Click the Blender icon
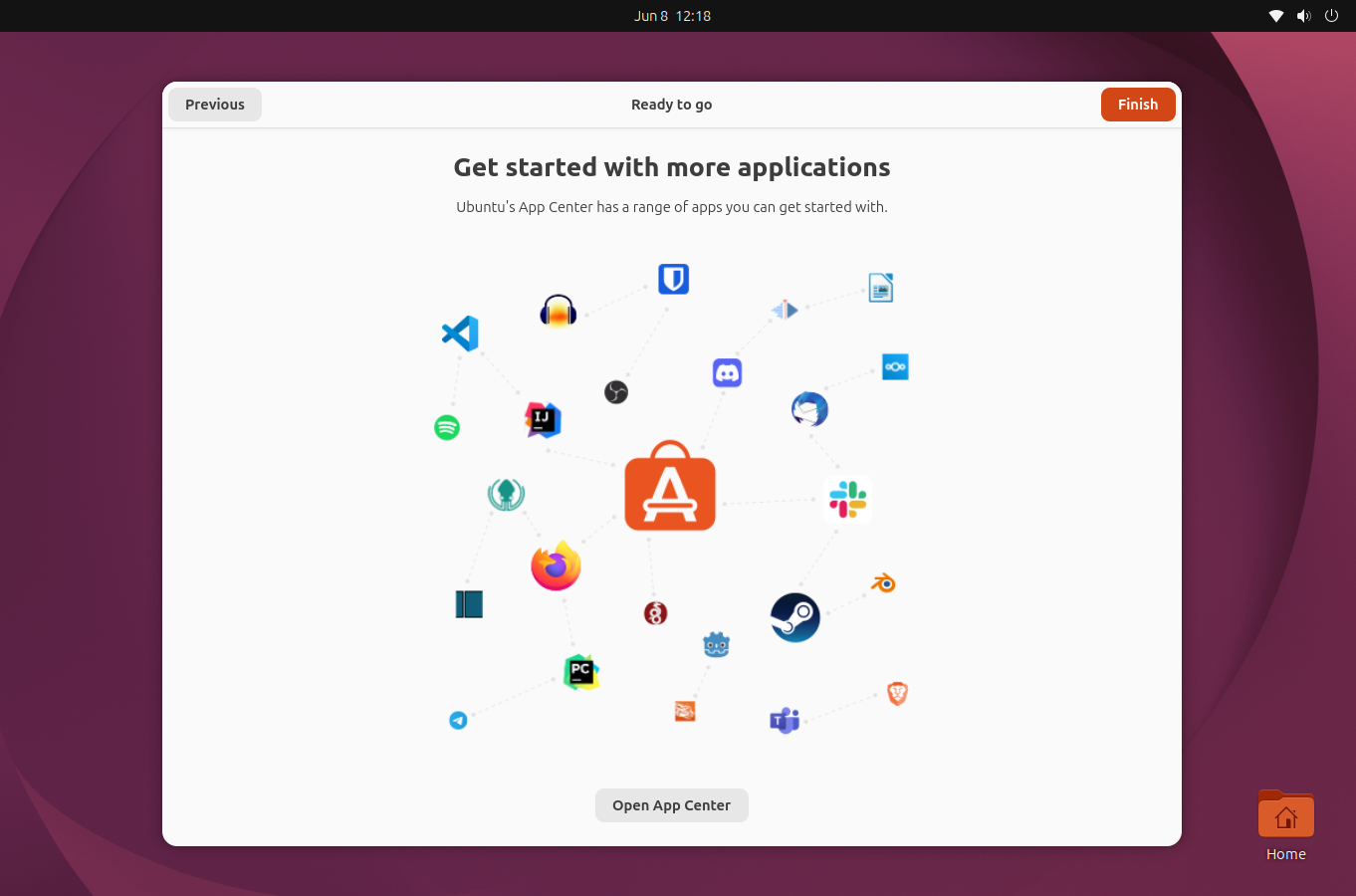The image size is (1356, 896). pyautogui.click(x=884, y=582)
